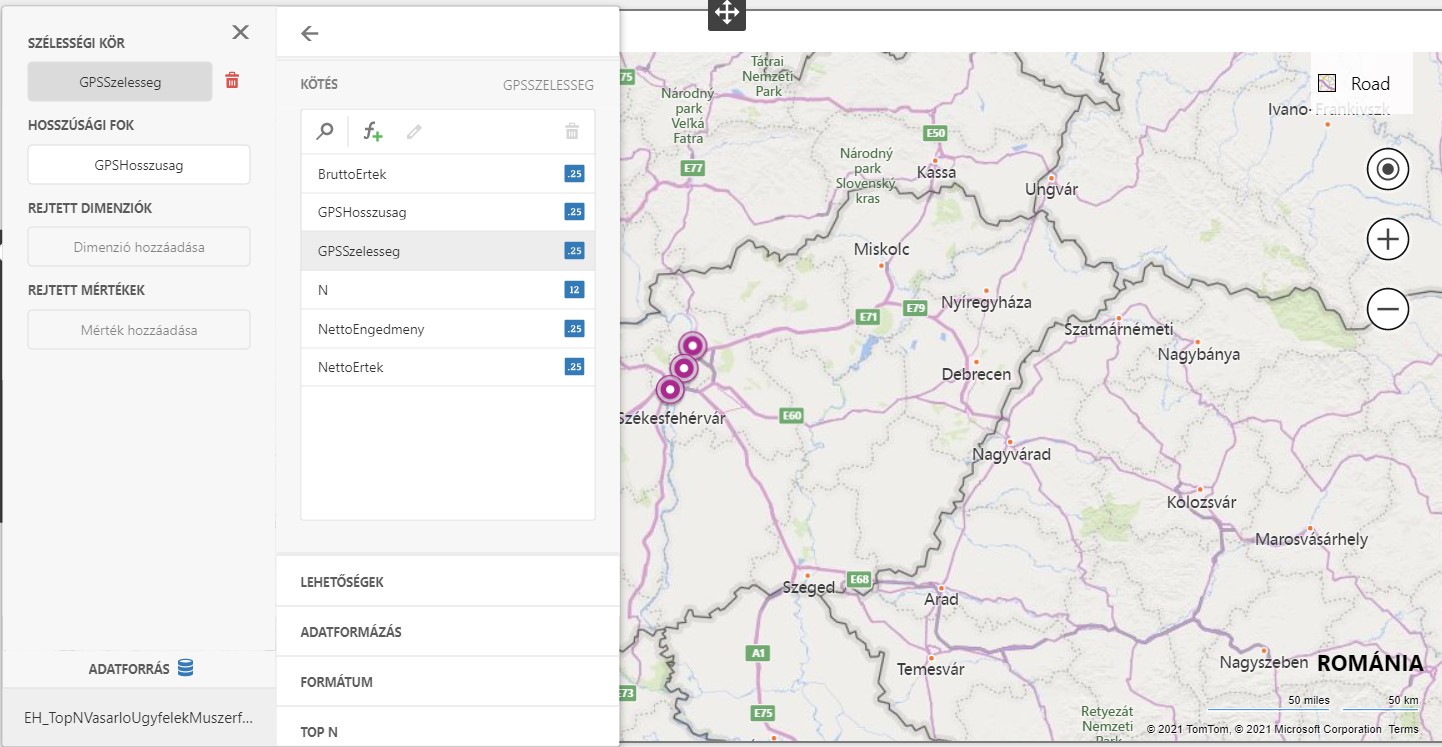This screenshot has height=747, width=1442.
Task: Click the red trash icon beside GPSSzelesseg
Action: tap(232, 81)
